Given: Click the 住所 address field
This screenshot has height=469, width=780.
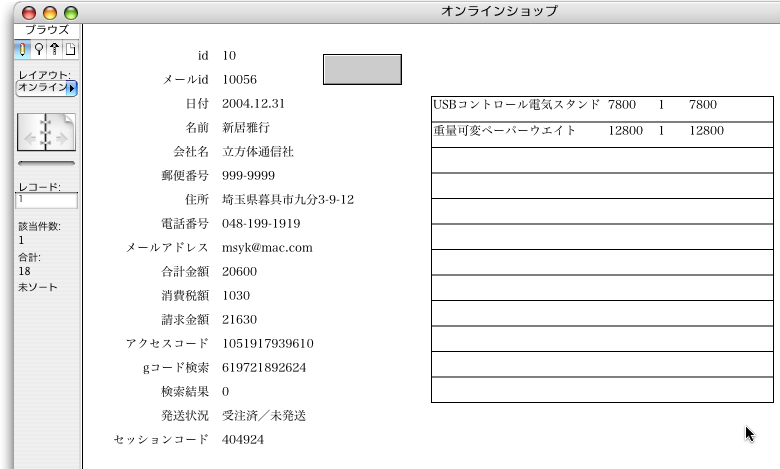Looking at the screenshot, I should 288,200.
